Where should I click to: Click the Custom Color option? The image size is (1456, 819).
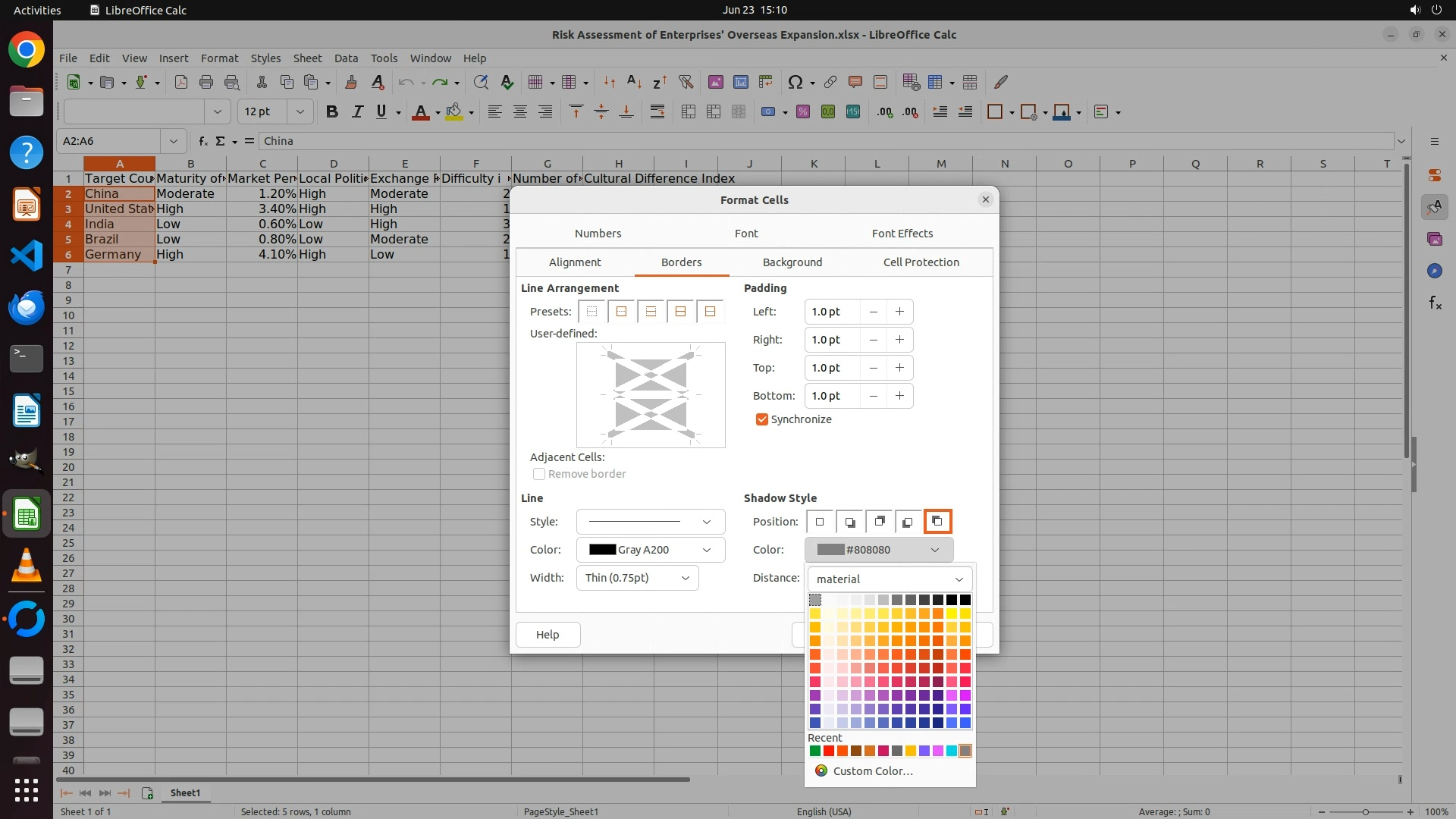872,771
